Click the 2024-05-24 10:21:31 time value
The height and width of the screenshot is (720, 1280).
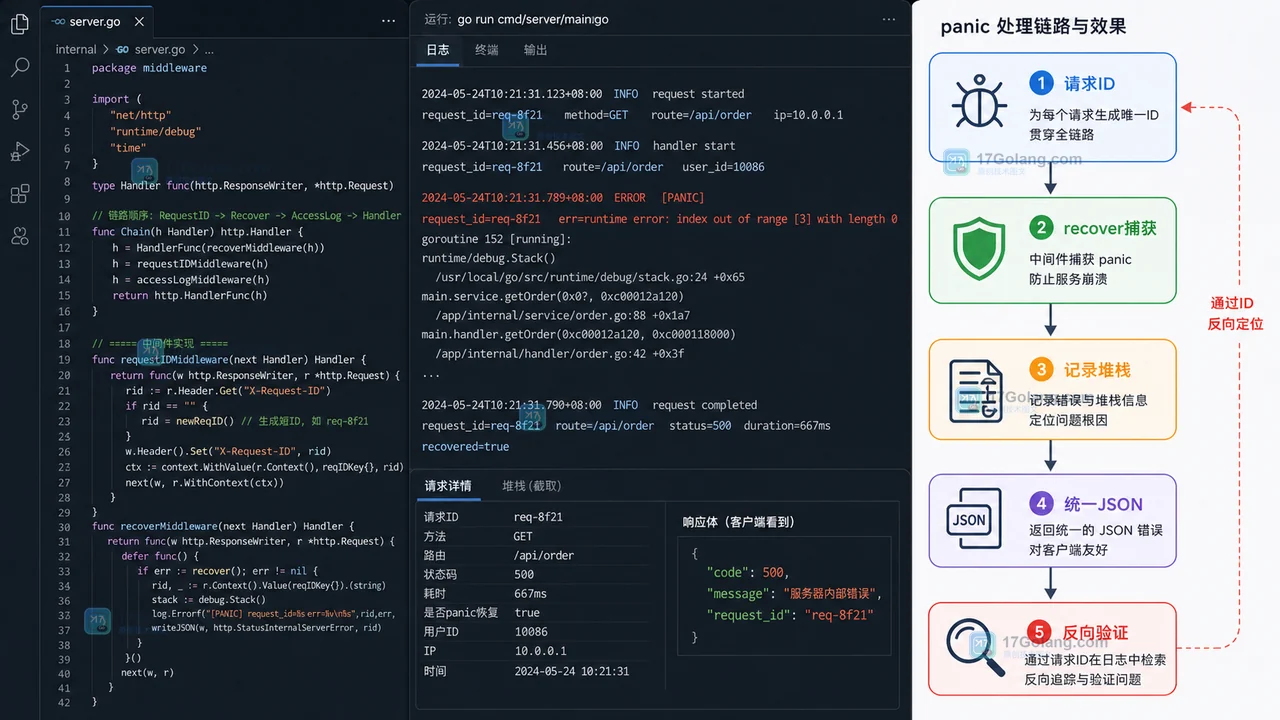(572, 671)
